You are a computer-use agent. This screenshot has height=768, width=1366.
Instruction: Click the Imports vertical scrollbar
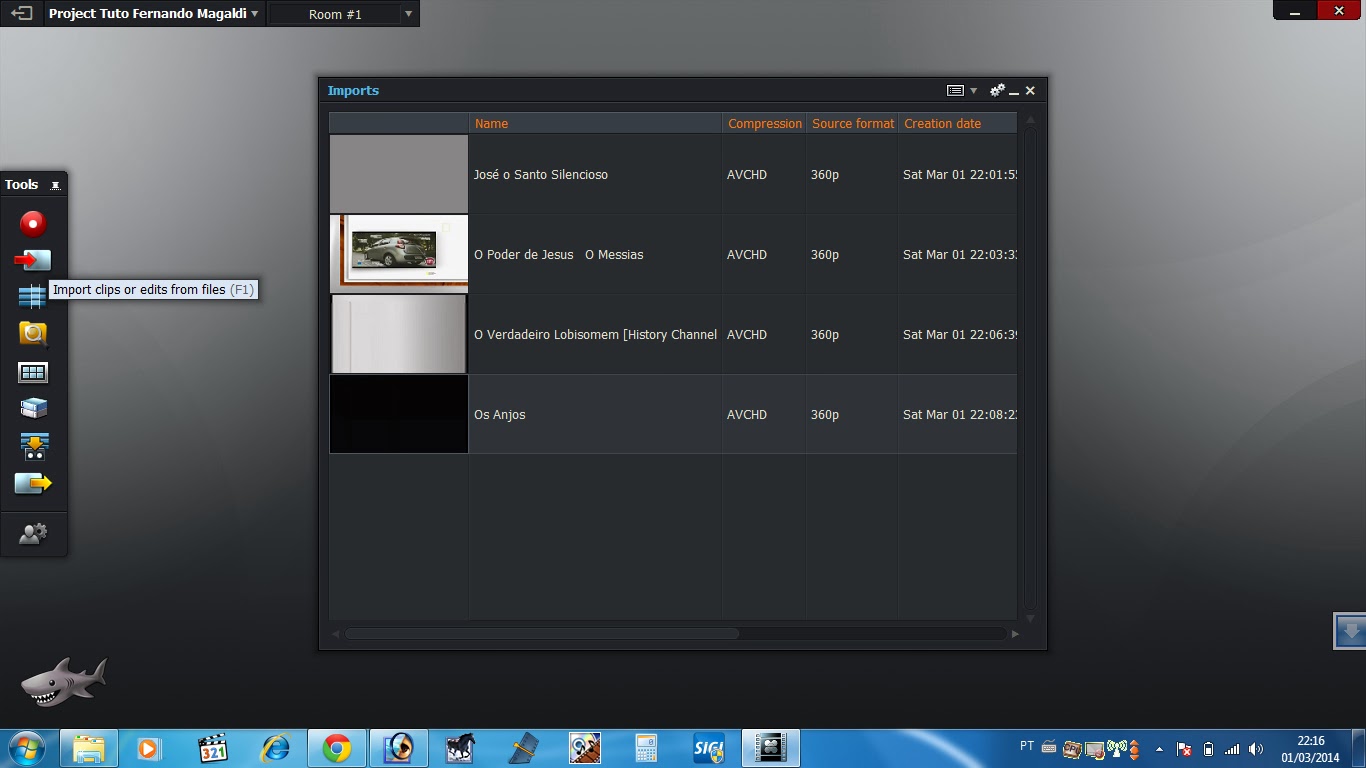1030,370
